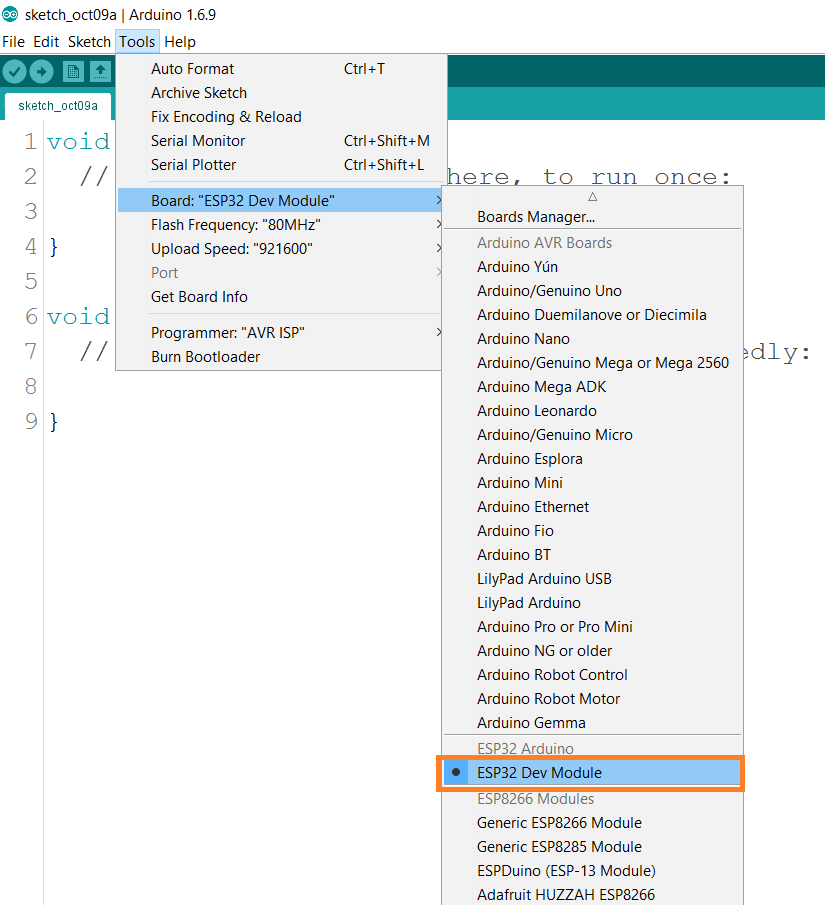Select the ESP32 Dev Module radio item
The width and height of the screenshot is (827, 905).
(x=593, y=773)
